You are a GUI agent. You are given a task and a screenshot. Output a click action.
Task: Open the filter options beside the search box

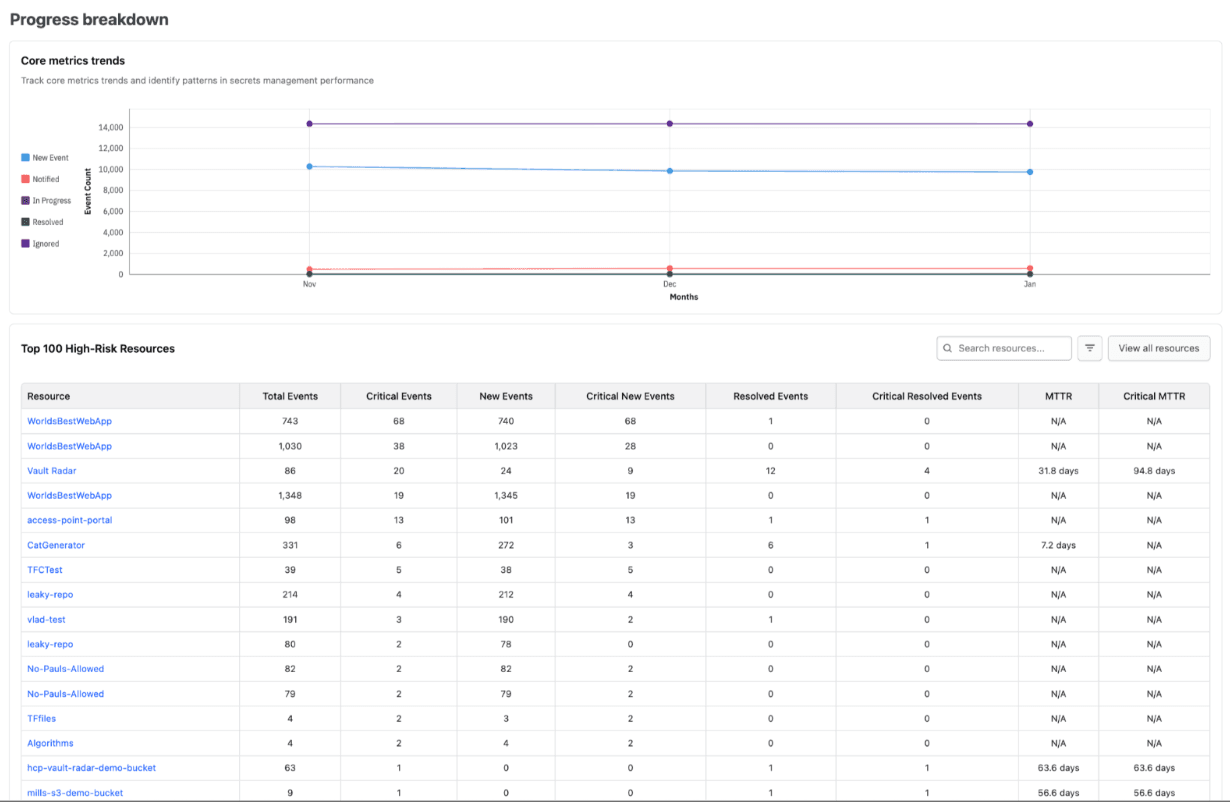(x=1089, y=348)
